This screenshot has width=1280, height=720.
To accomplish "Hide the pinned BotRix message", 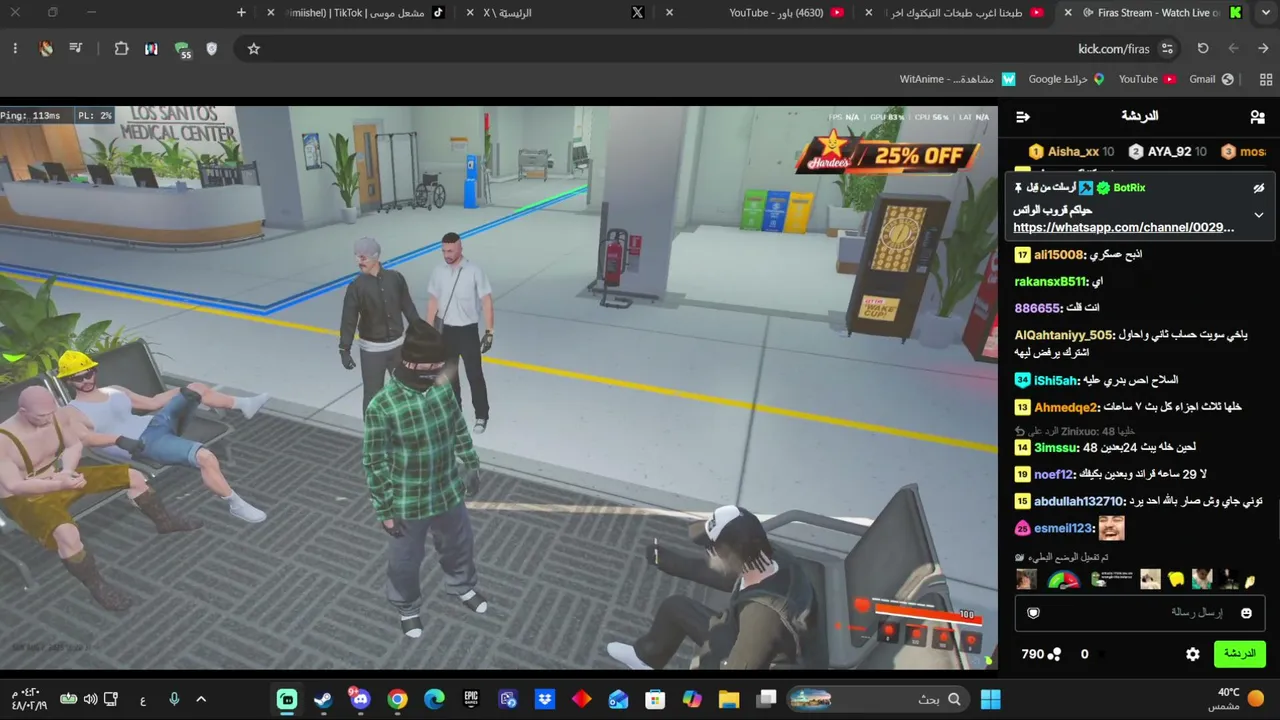I will [1259, 188].
